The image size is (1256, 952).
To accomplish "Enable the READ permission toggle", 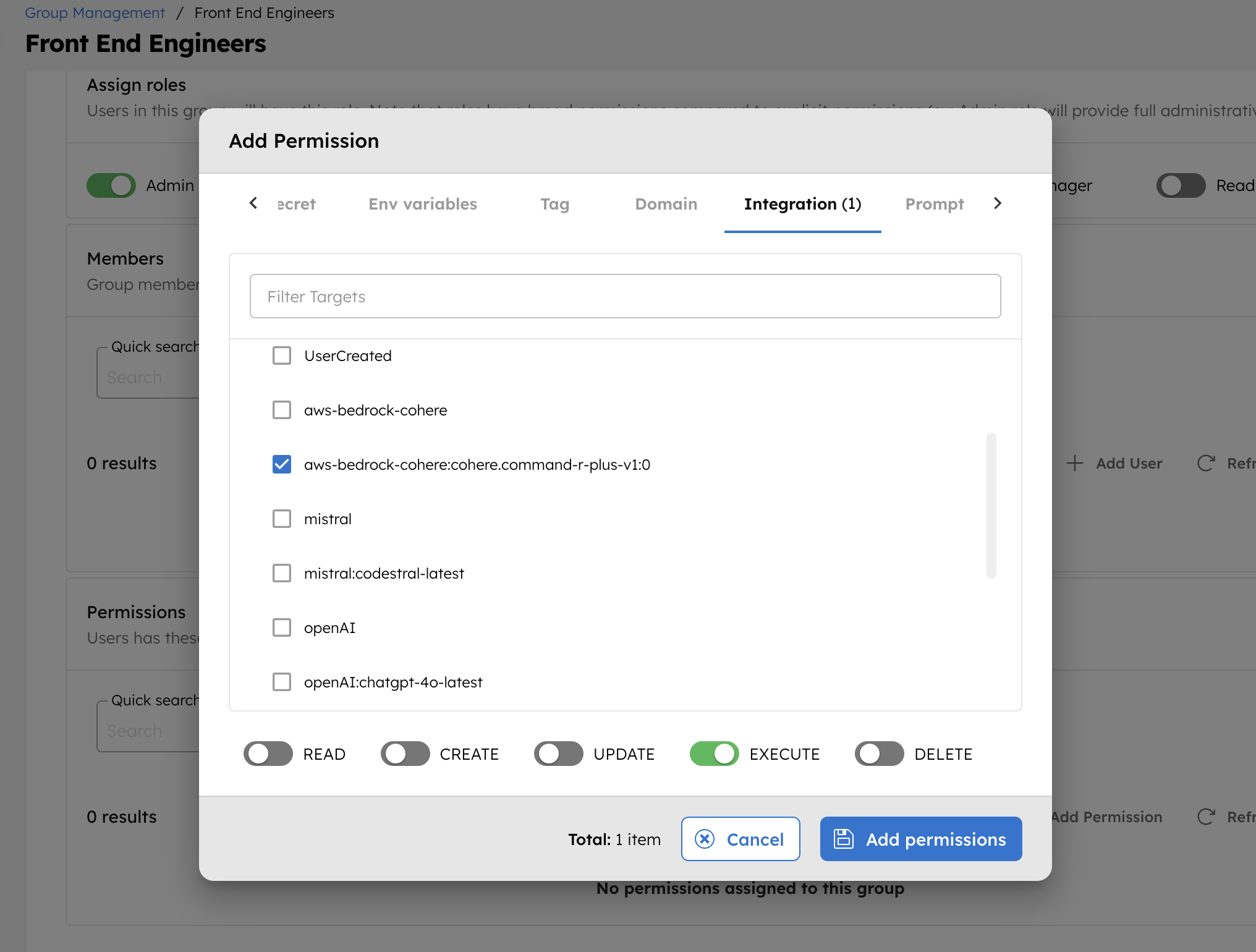I will 268,754.
